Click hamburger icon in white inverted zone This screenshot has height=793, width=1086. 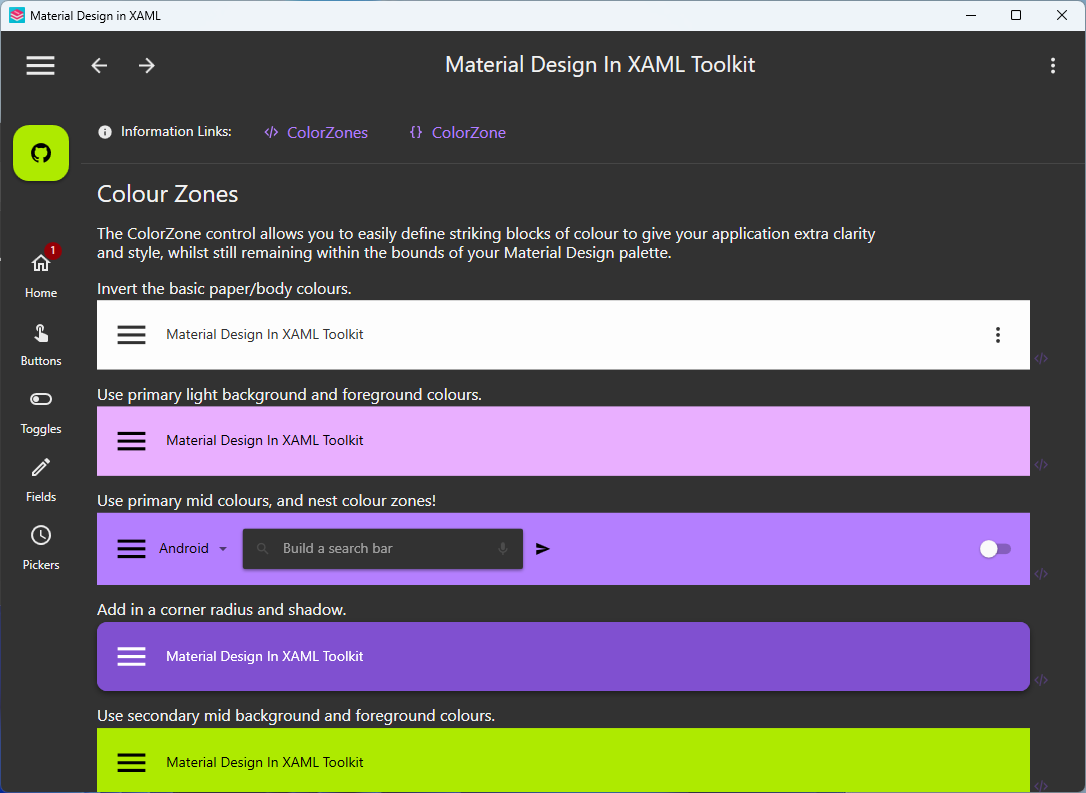pyautogui.click(x=131, y=335)
